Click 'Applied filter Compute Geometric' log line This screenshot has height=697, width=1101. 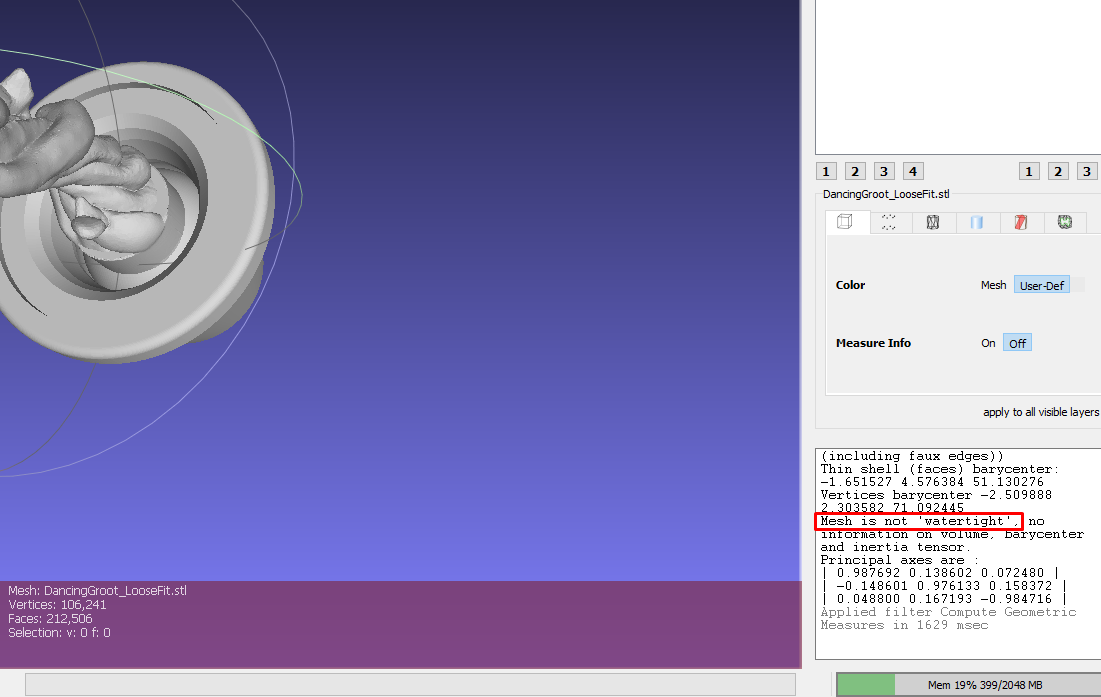[x=949, y=612]
